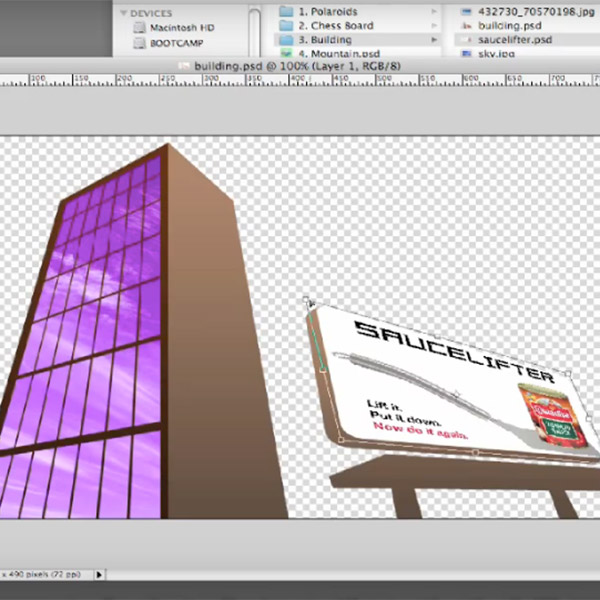600x600 pixels.
Task: Select the BOOTCAMP drive icon in Finder
Action: pos(140,43)
